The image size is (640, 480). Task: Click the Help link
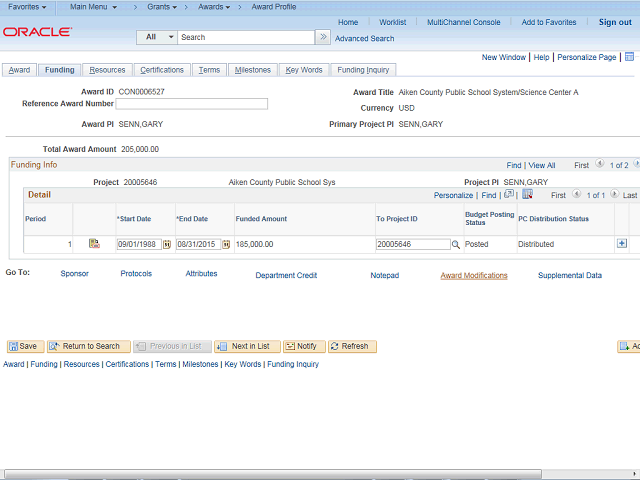point(541,57)
